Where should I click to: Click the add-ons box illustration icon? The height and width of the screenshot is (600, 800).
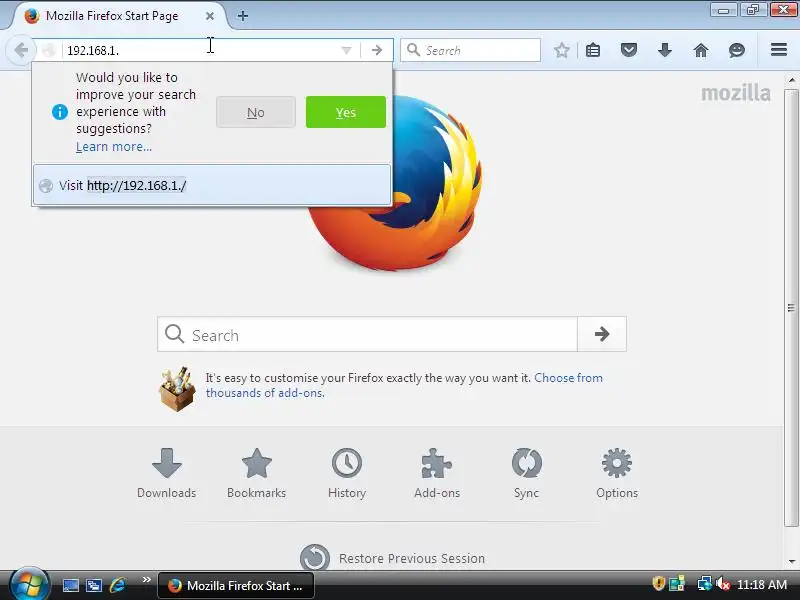(177, 389)
